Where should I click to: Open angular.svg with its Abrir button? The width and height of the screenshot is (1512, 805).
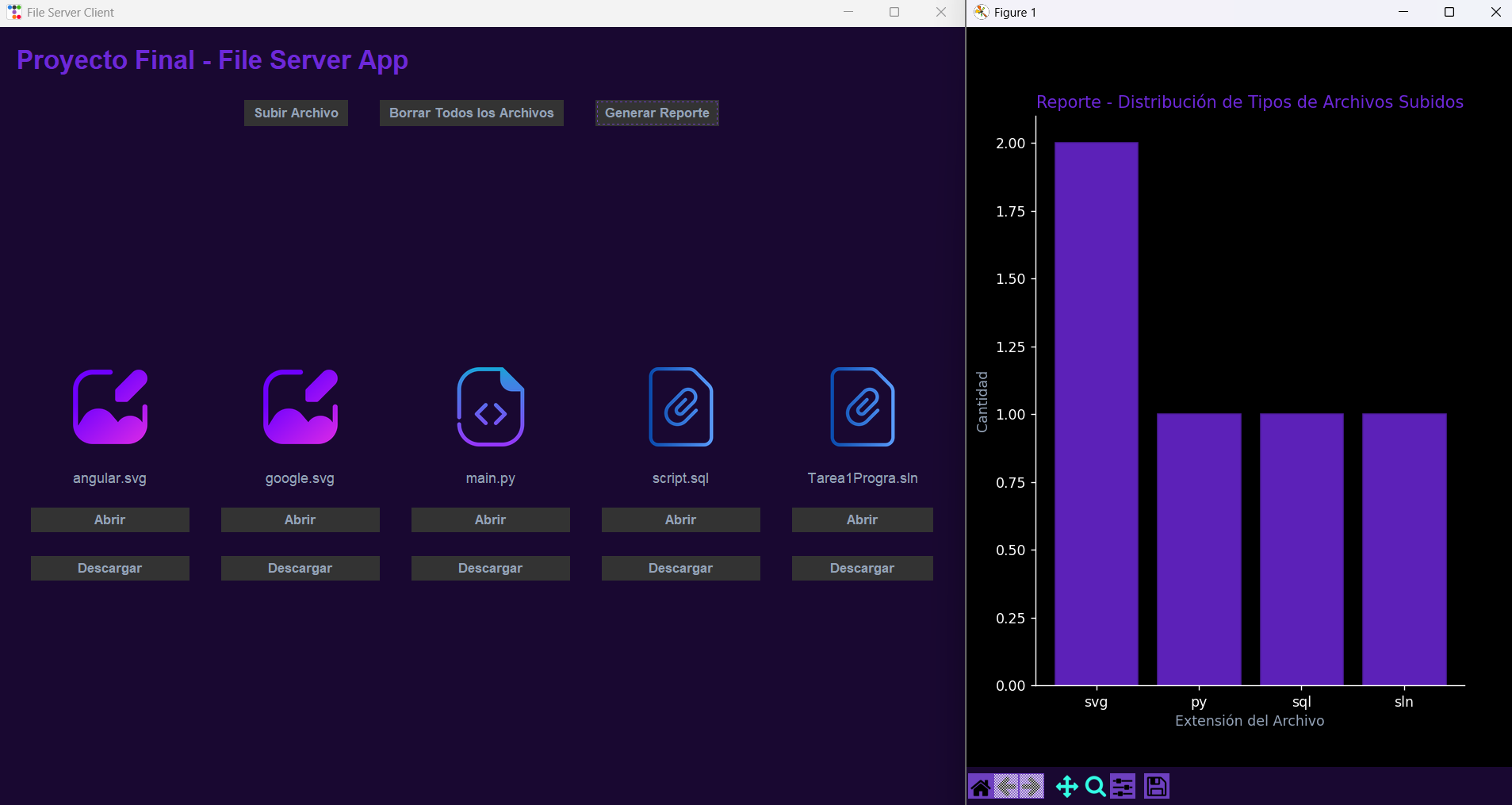tap(110, 519)
